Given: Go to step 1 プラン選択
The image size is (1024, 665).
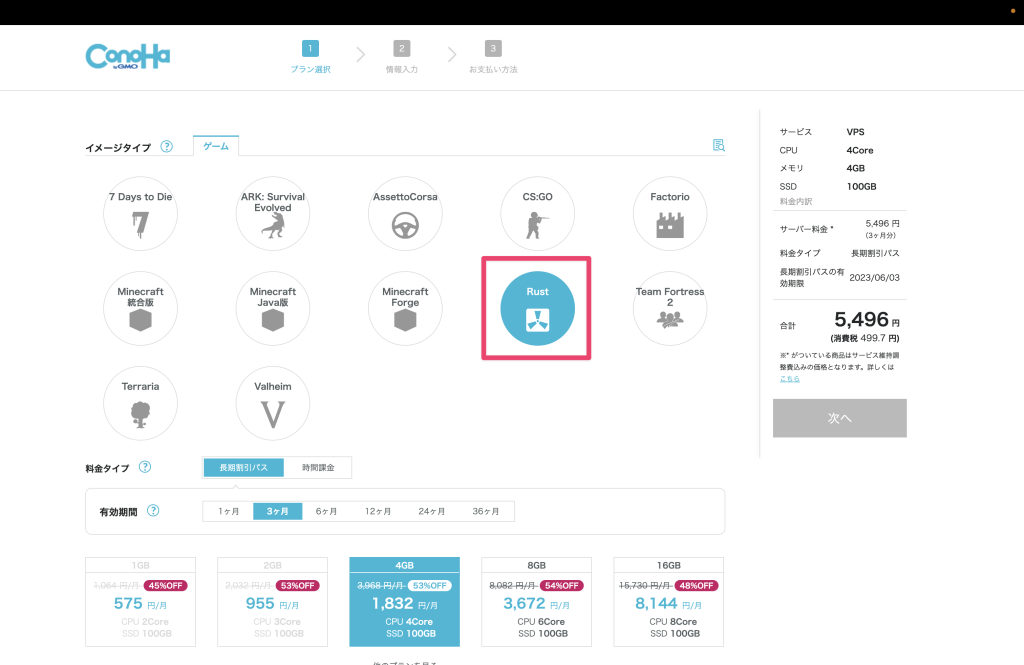Looking at the screenshot, I should click(310, 57).
